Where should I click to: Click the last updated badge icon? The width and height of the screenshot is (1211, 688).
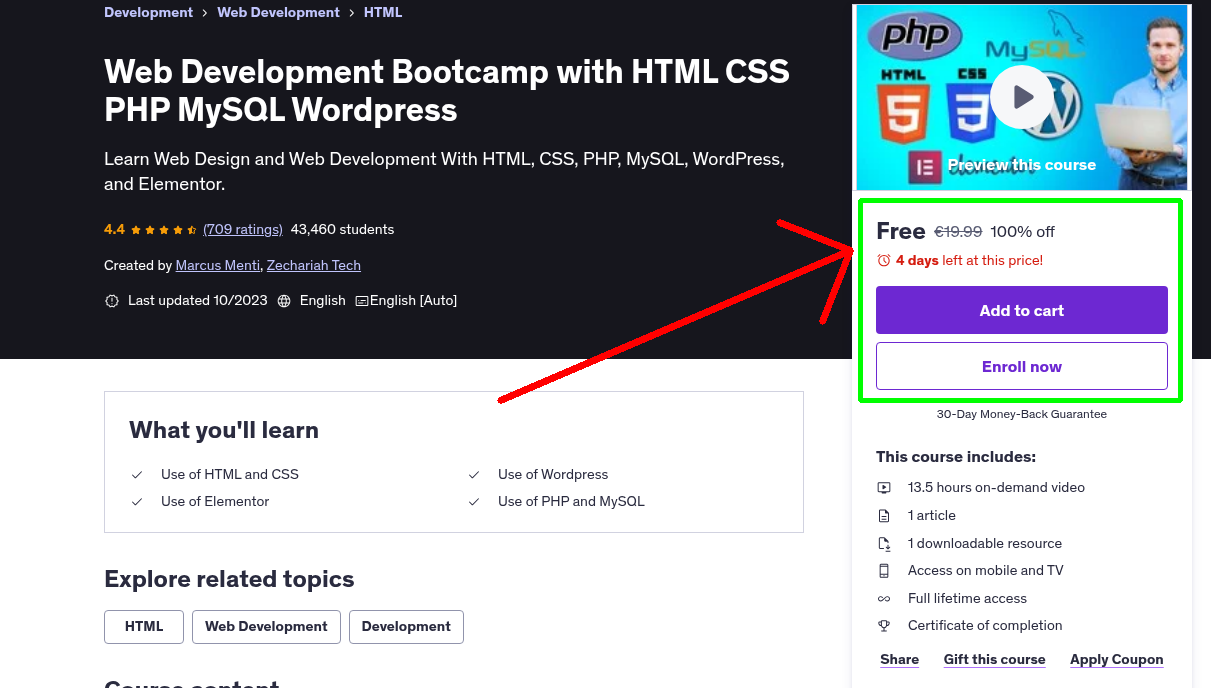(x=112, y=301)
